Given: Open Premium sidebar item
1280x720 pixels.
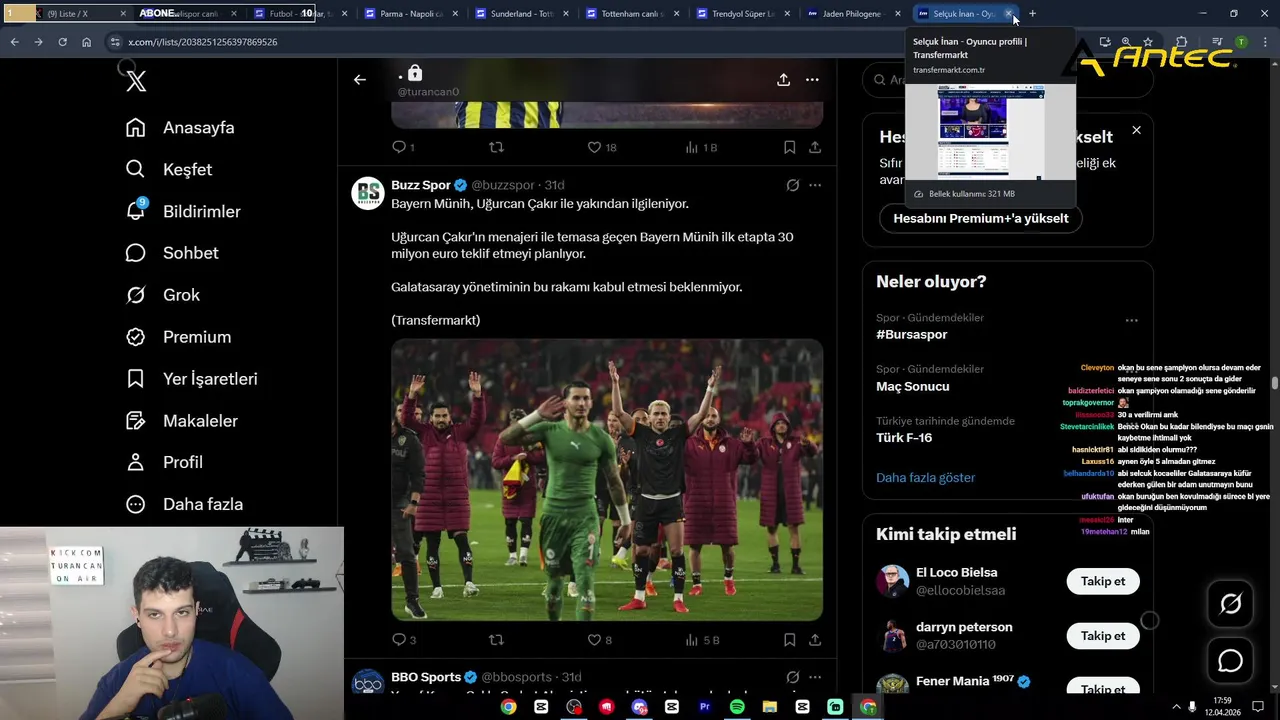Looking at the screenshot, I should click(178, 337).
